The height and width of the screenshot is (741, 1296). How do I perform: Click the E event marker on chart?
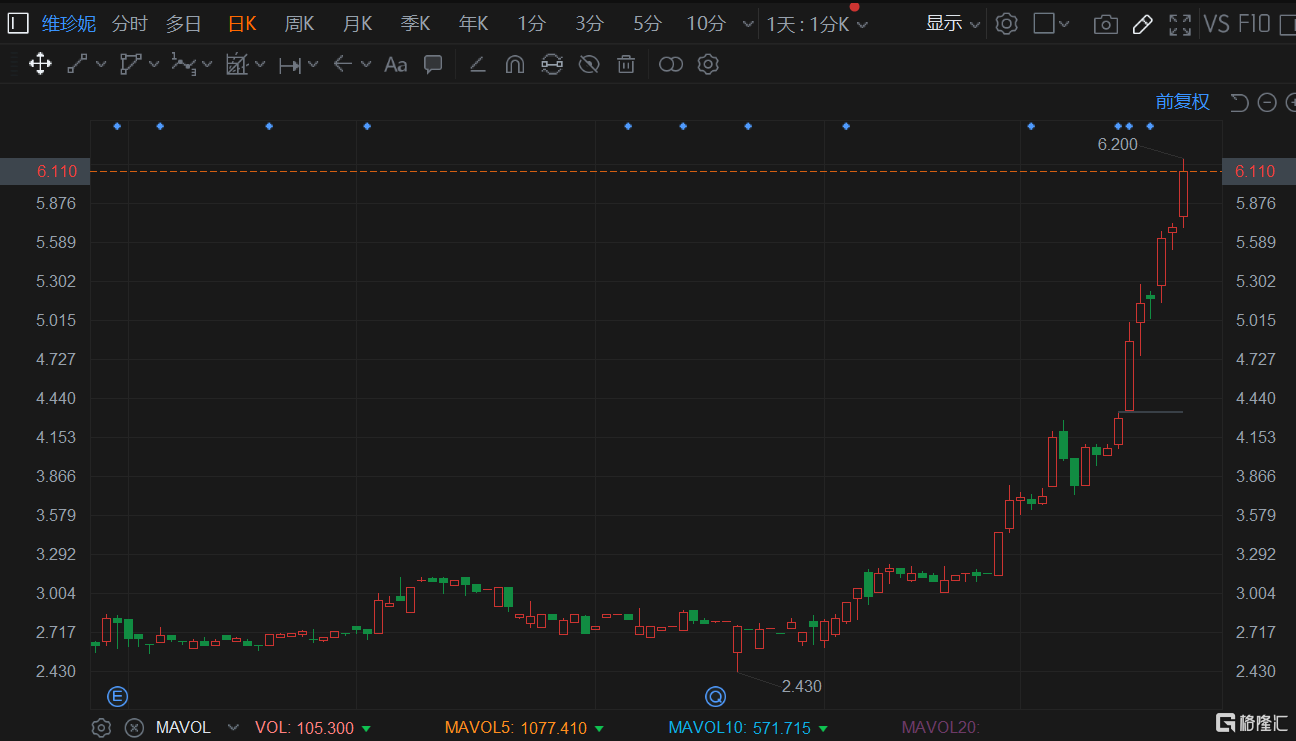coord(118,696)
